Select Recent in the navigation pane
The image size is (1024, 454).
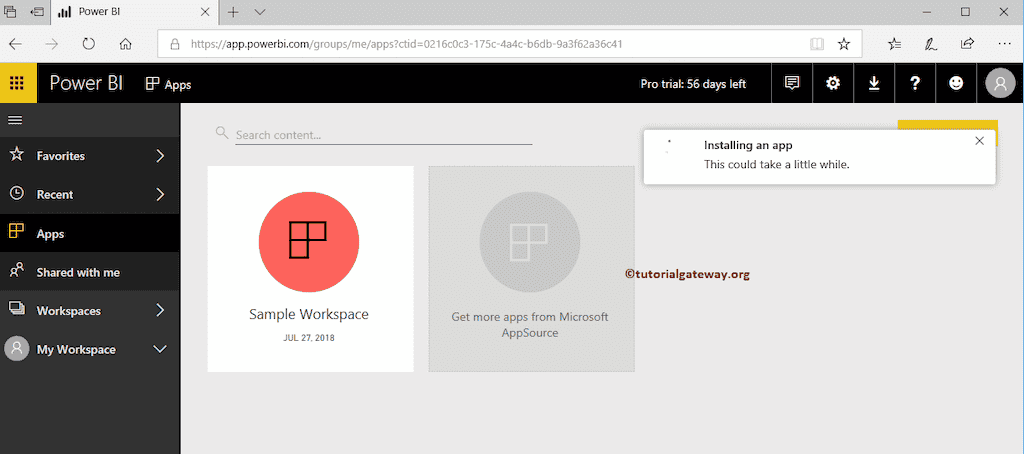tap(89, 195)
